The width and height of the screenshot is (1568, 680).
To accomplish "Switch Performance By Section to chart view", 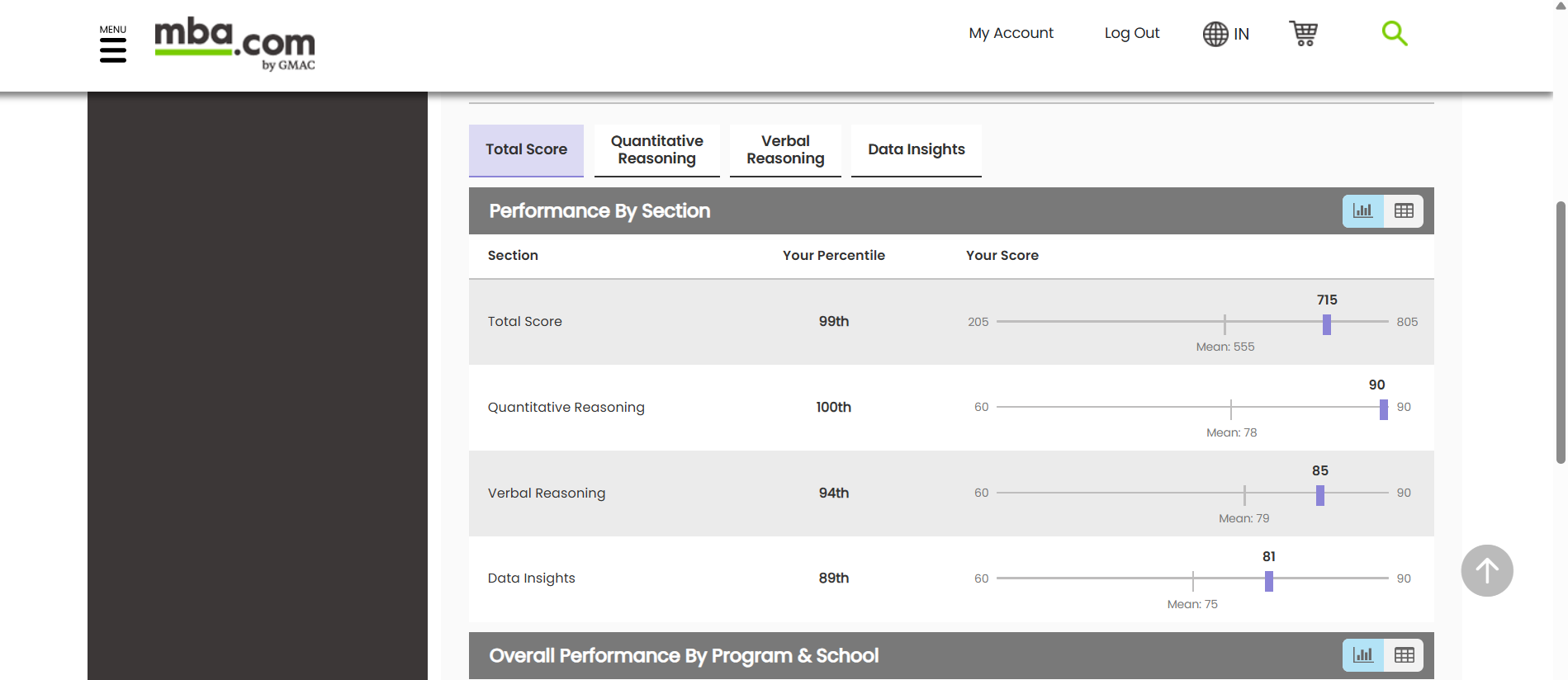I will (x=1362, y=211).
